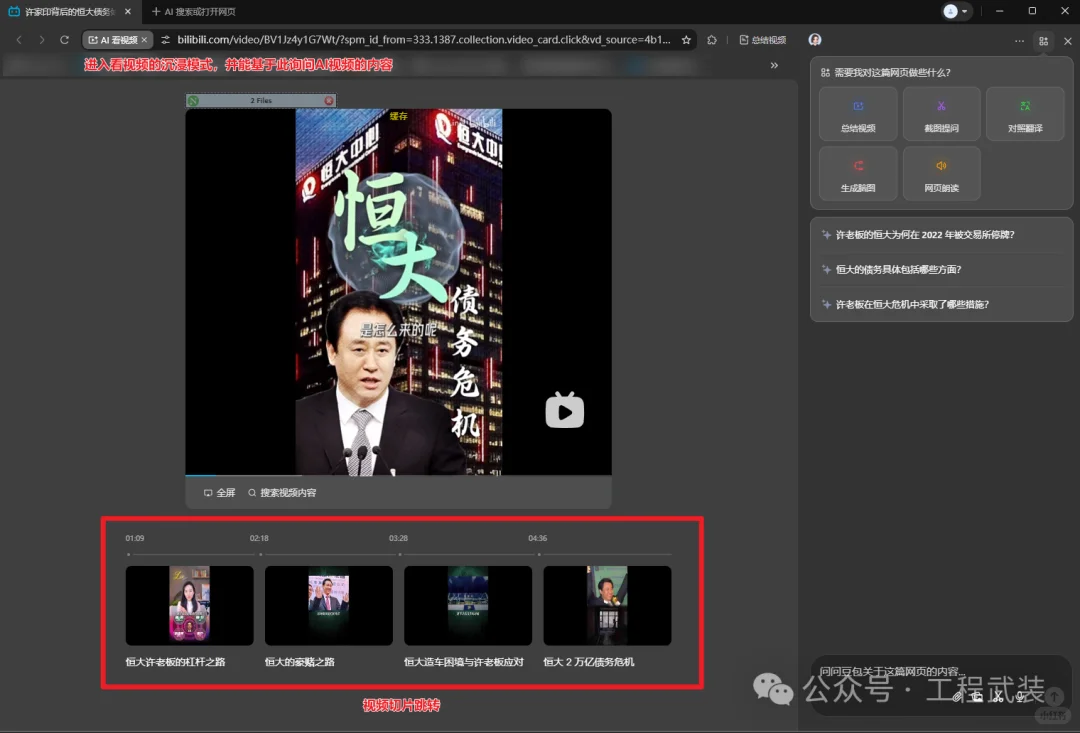Go back to the previous page

tap(19, 40)
